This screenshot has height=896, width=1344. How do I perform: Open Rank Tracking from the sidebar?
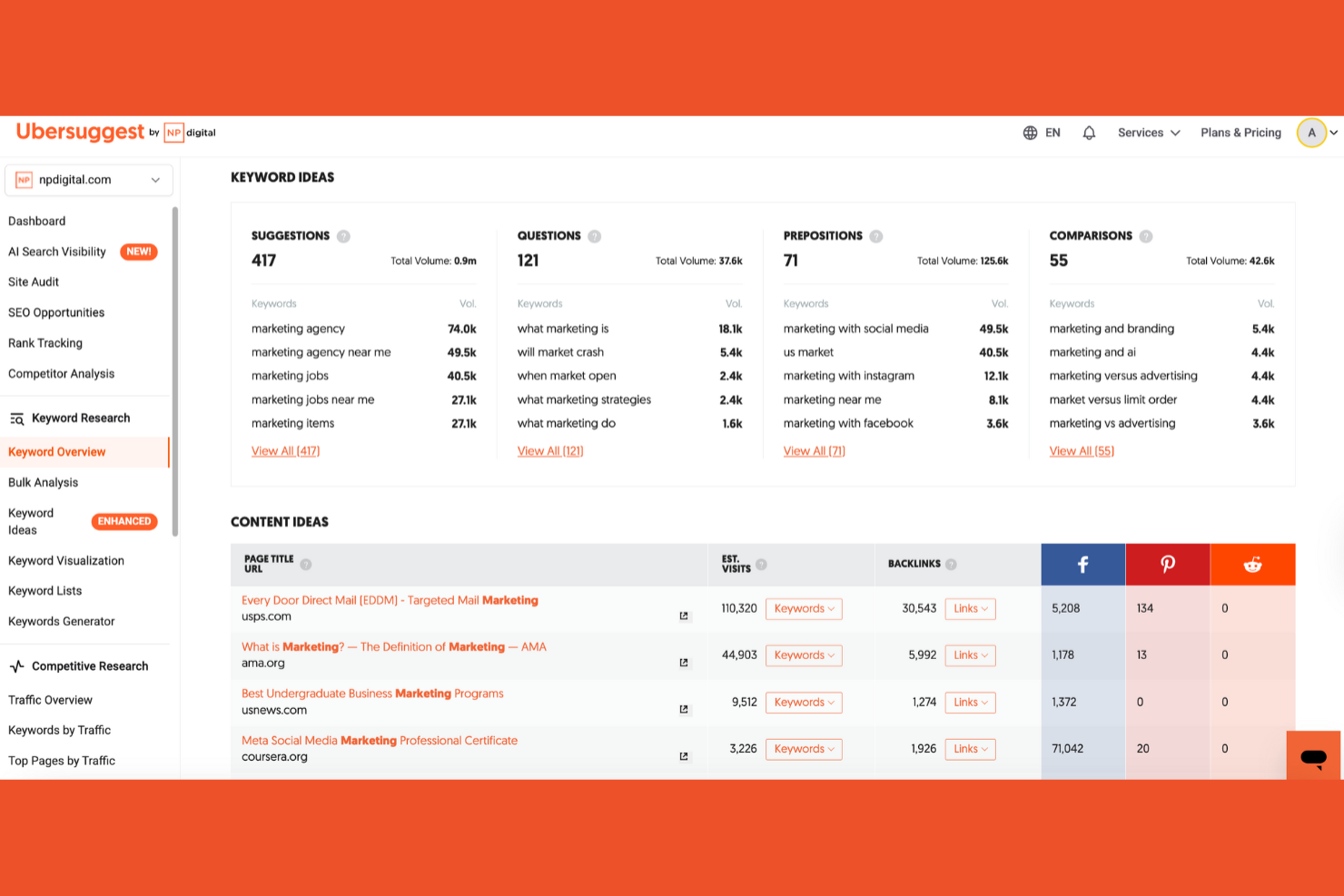pyautogui.click(x=44, y=342)
